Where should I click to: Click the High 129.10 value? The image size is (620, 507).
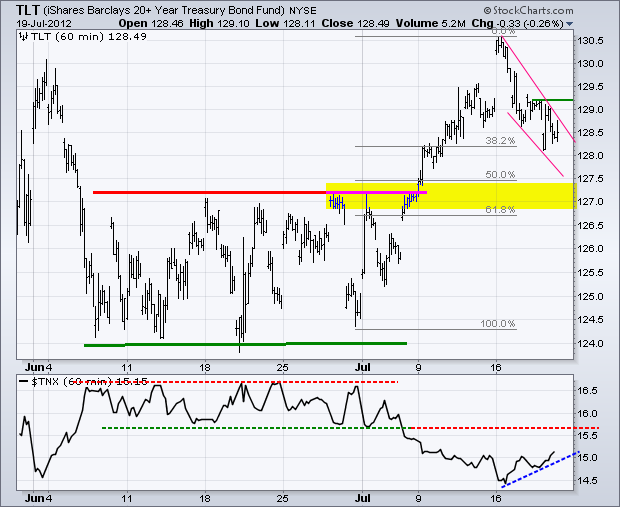219,23
